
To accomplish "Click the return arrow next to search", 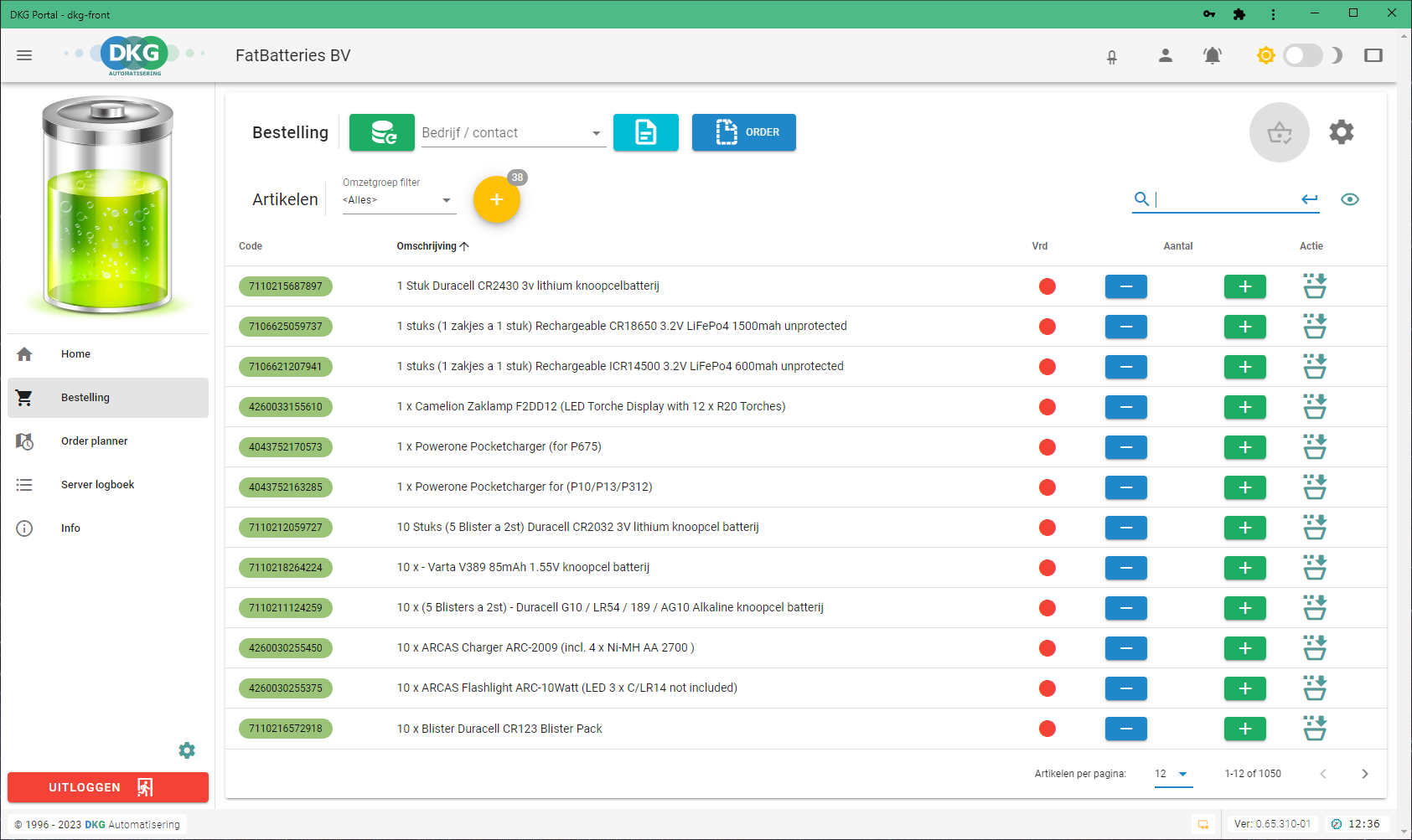I will [x=1310, y=199].
